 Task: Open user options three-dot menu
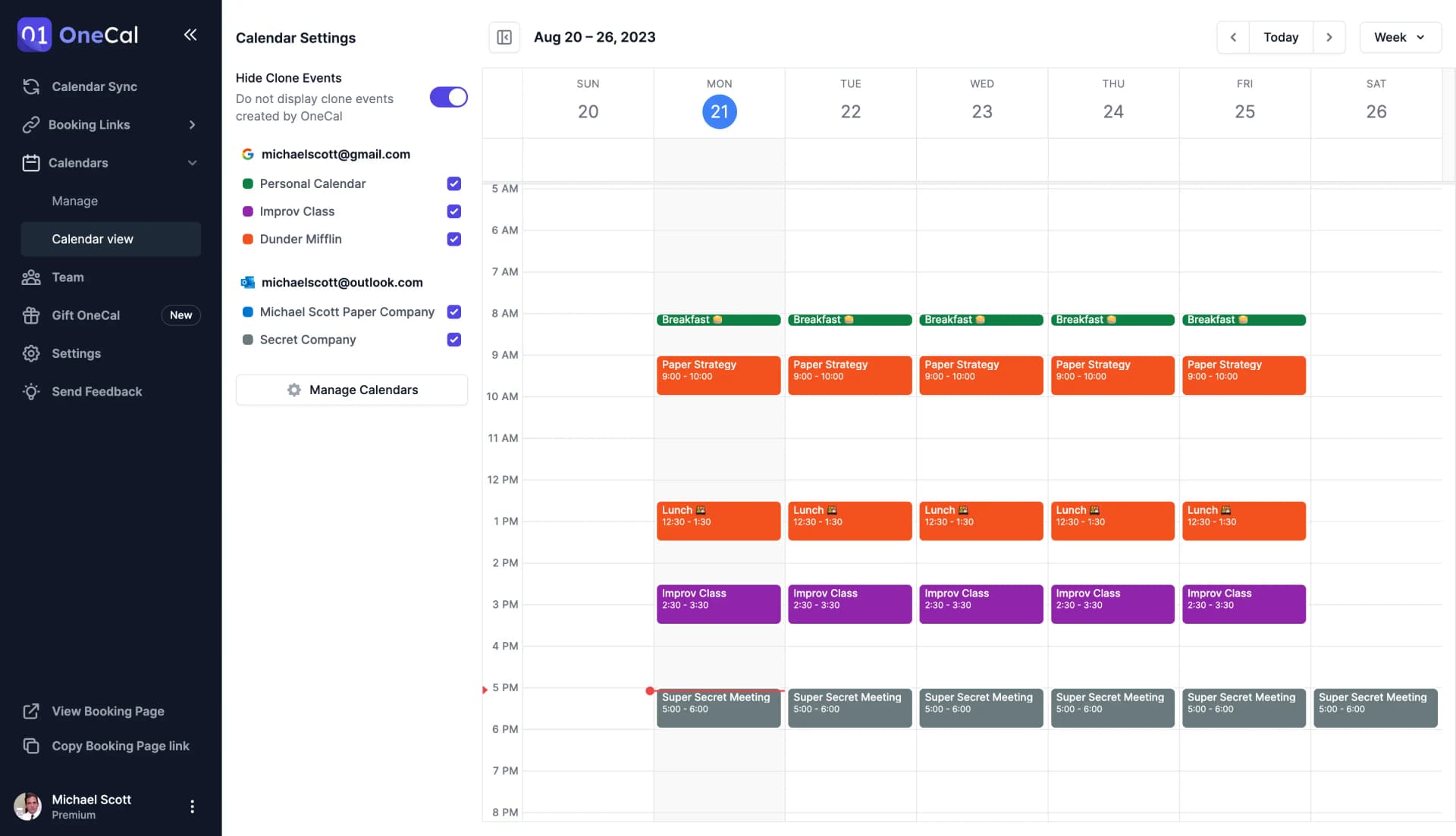pyautogui.click(x=192, y=806)
